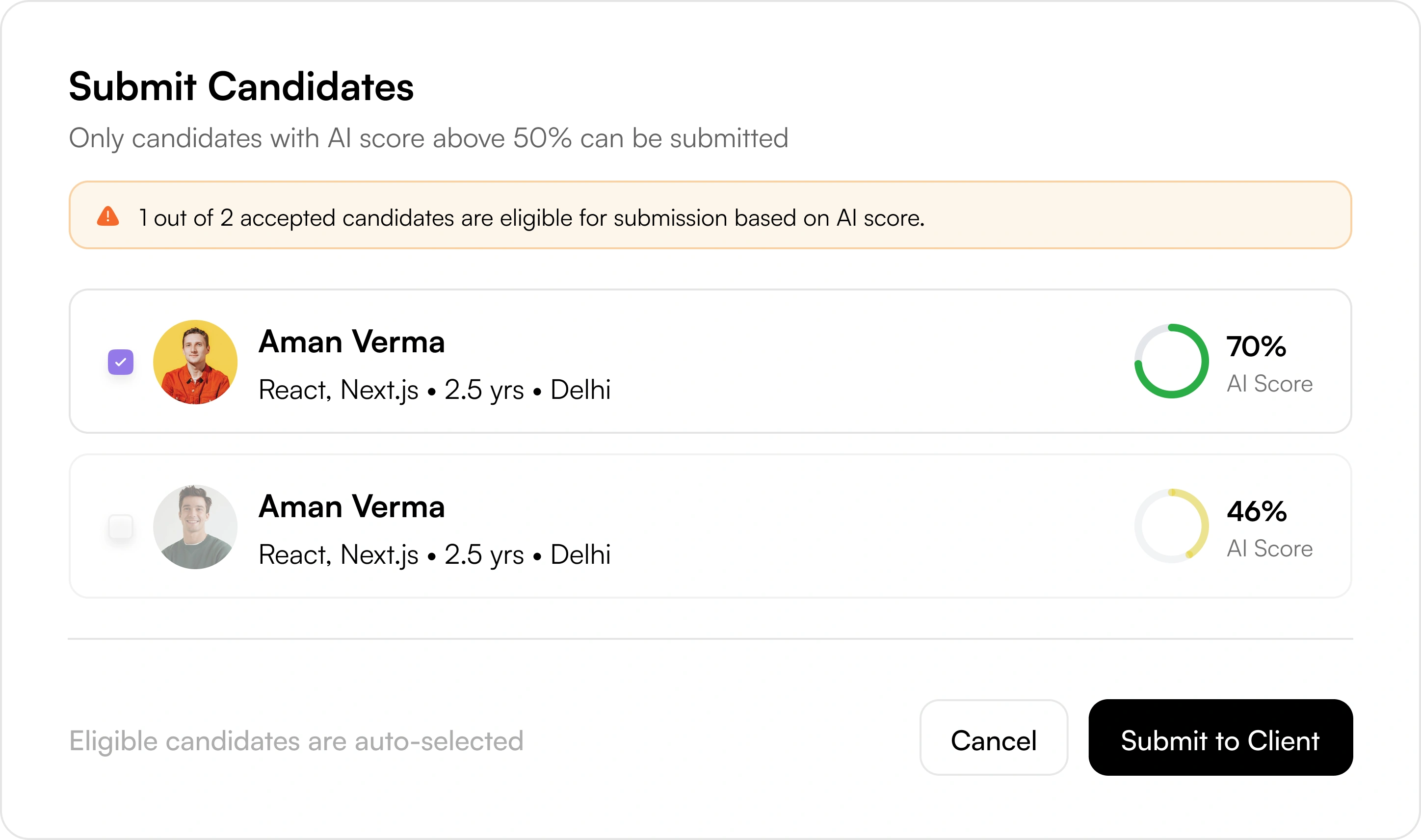This screenshot has height=840, width=1421.
Task: Click the yellow 46% score ring
Action: [1171, 526]
